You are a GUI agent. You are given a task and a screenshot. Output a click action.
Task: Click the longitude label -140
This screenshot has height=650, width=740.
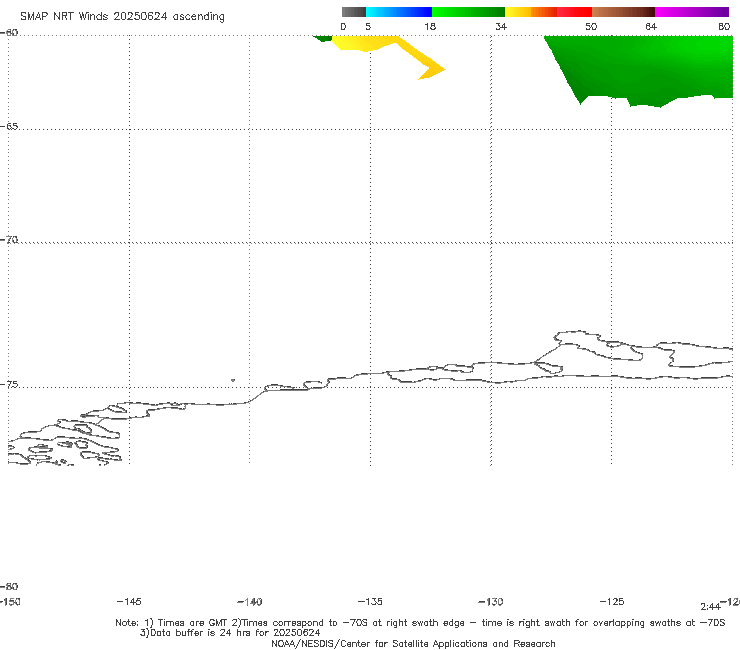[x=250, y=601]
